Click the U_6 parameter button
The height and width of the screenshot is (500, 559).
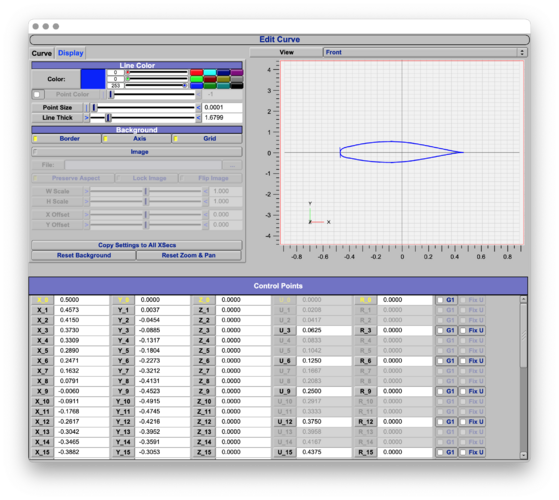(x=284, y=361)
